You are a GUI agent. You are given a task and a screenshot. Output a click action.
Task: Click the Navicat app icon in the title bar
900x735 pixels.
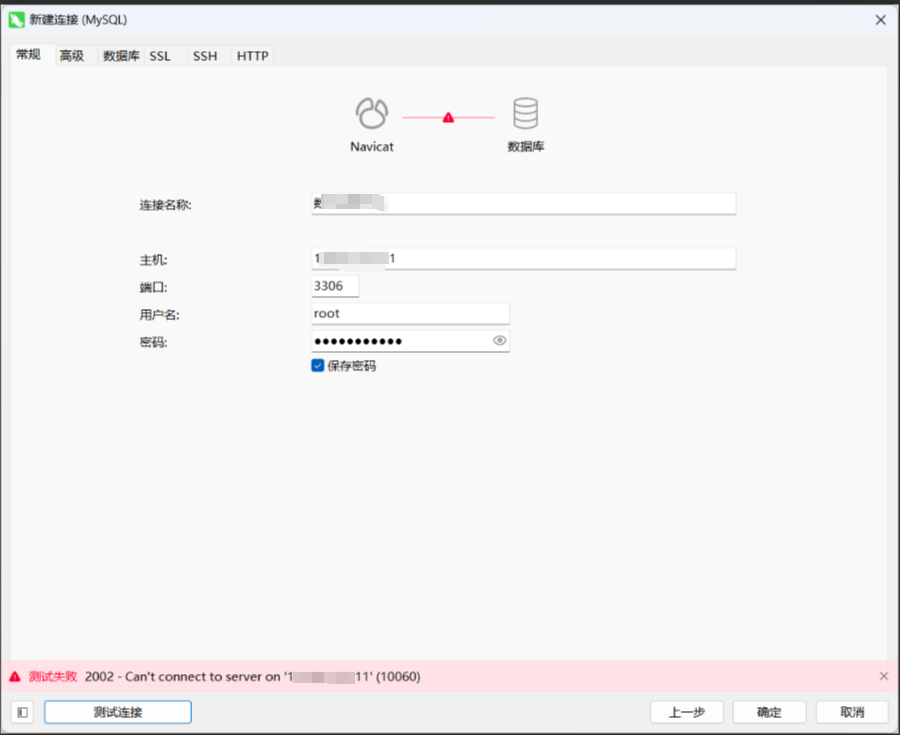[x=18, y=19]
